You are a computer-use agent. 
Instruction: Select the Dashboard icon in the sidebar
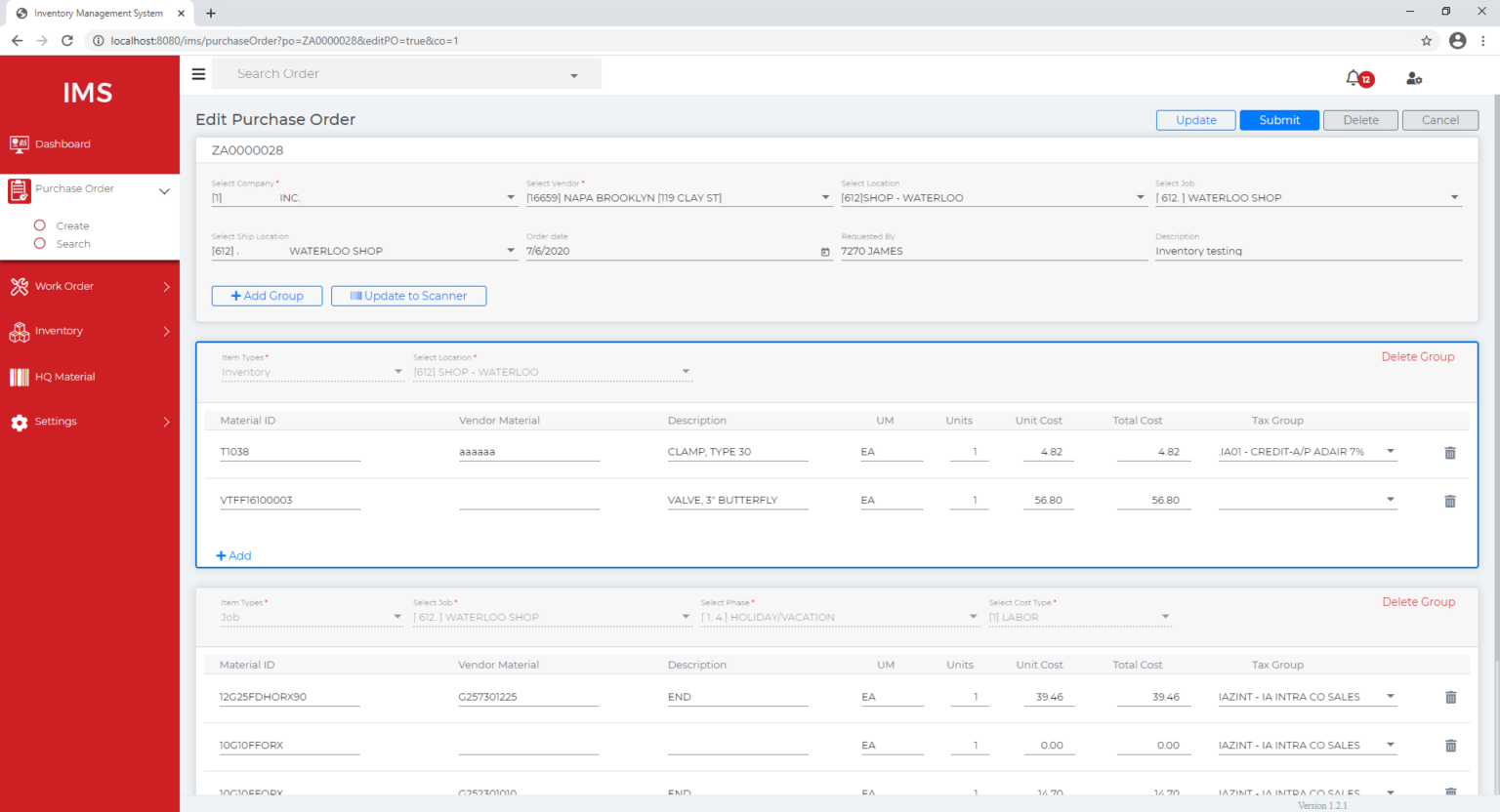click(x=20, y=143)
